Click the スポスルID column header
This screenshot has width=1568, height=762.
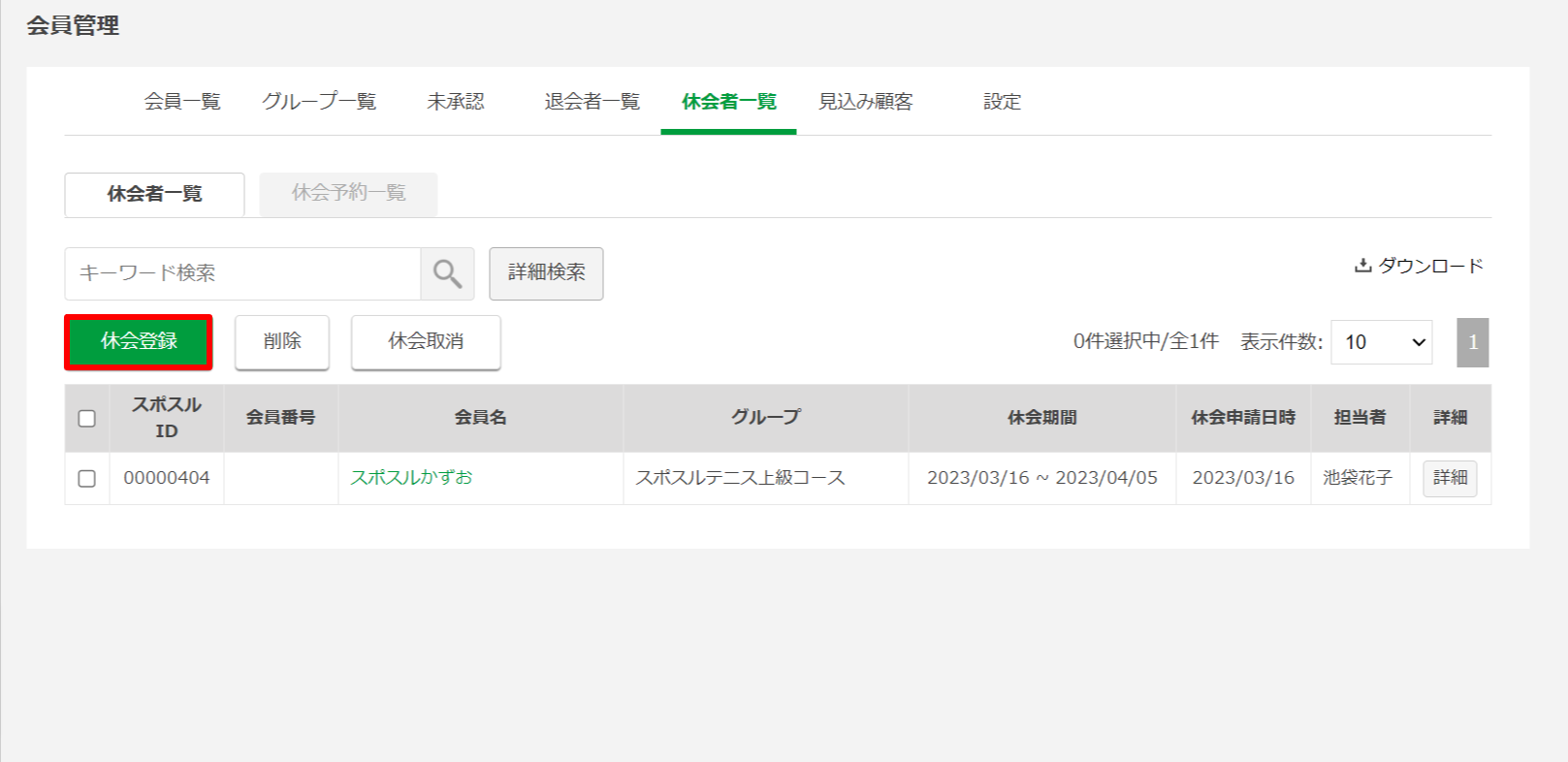[167, 418]
